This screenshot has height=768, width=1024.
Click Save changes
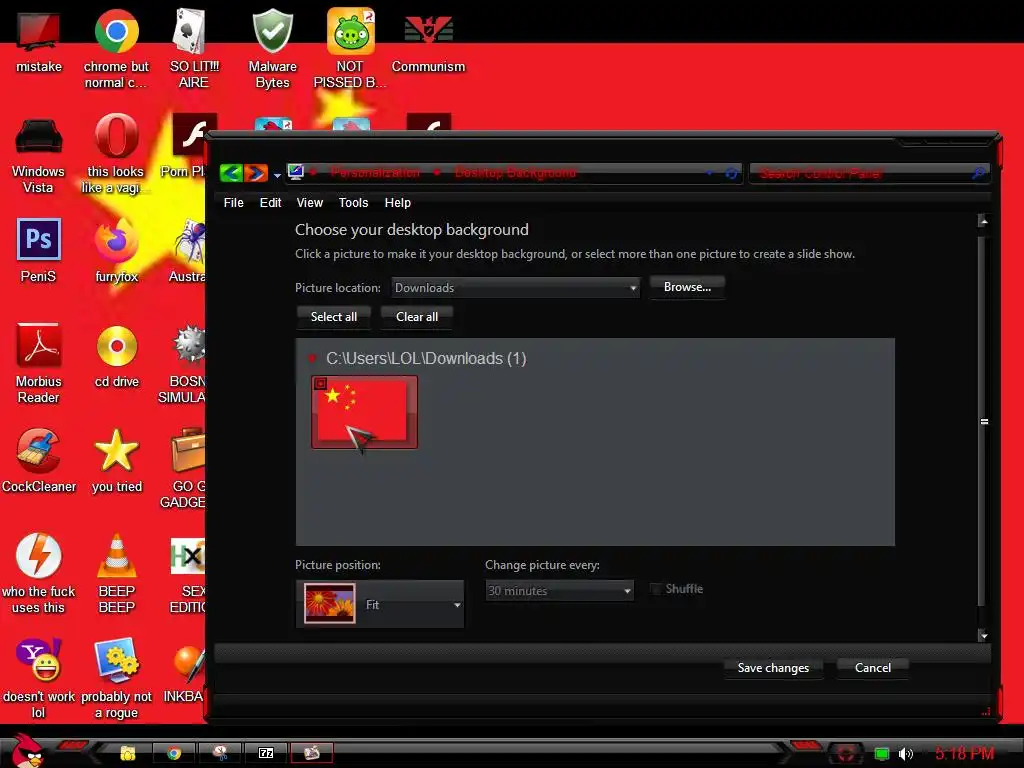(773, 668)
